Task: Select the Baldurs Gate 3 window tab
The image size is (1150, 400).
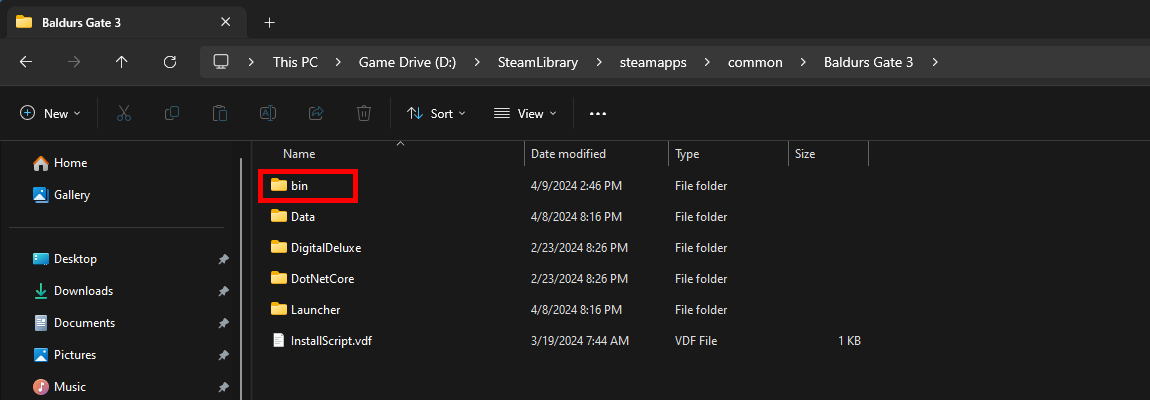Action: click(125, 22)
